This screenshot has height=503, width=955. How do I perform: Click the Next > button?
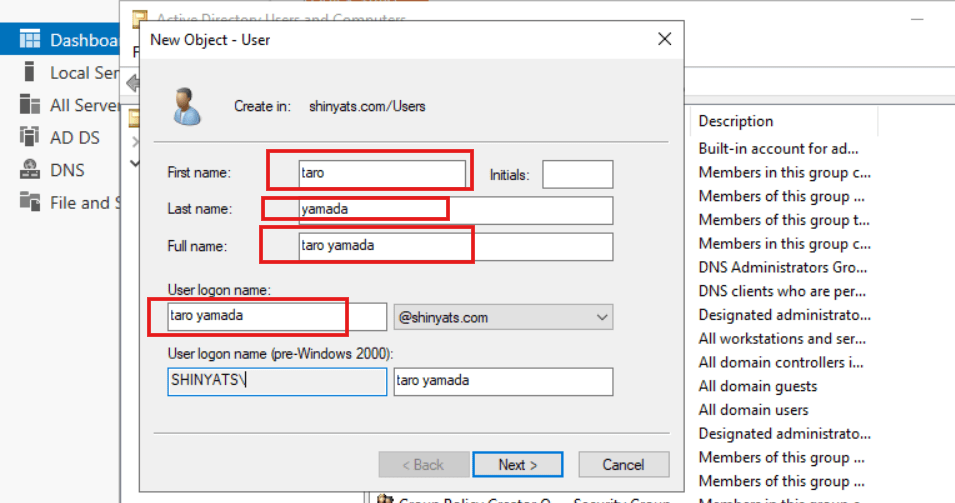(x=518, y=465)
